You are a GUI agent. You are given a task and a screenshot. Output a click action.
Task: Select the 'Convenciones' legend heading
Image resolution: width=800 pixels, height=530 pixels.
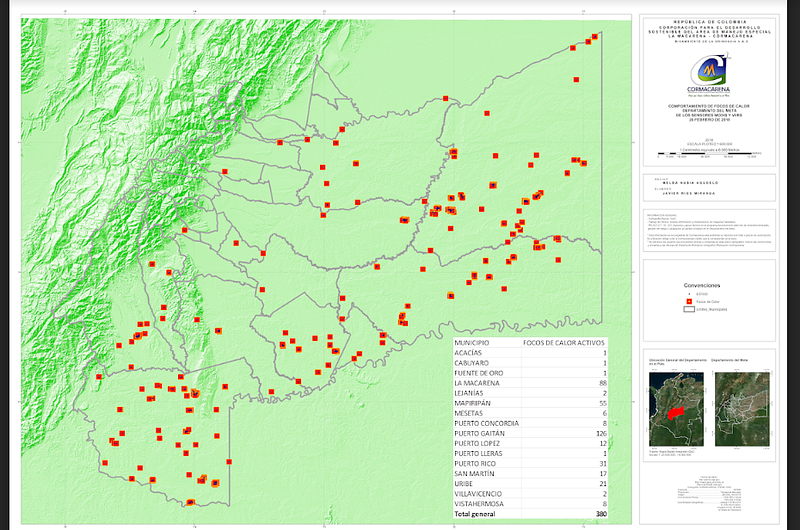coord(702,285)
